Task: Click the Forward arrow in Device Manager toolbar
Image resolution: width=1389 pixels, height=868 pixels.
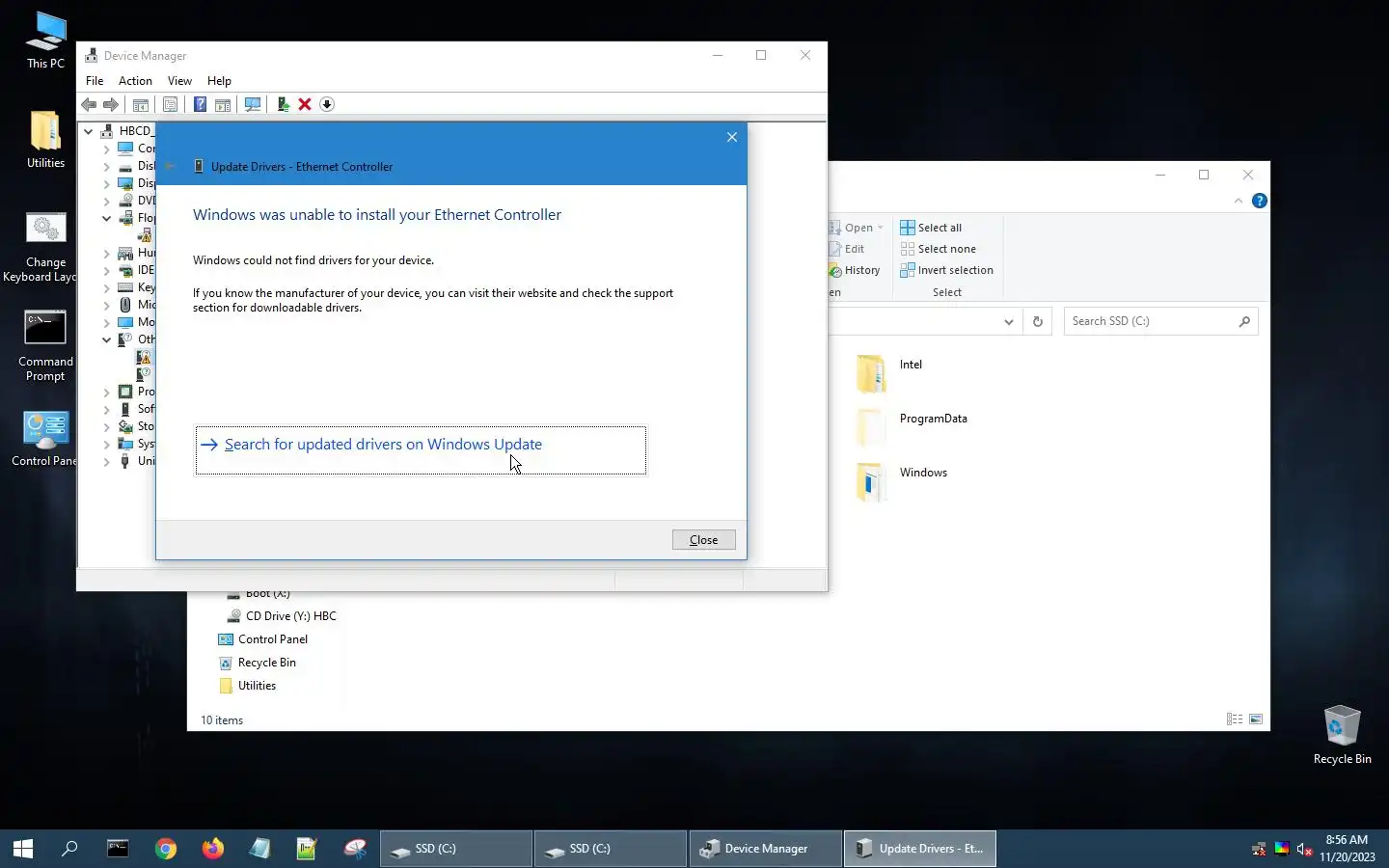Action: click(111, 104)
